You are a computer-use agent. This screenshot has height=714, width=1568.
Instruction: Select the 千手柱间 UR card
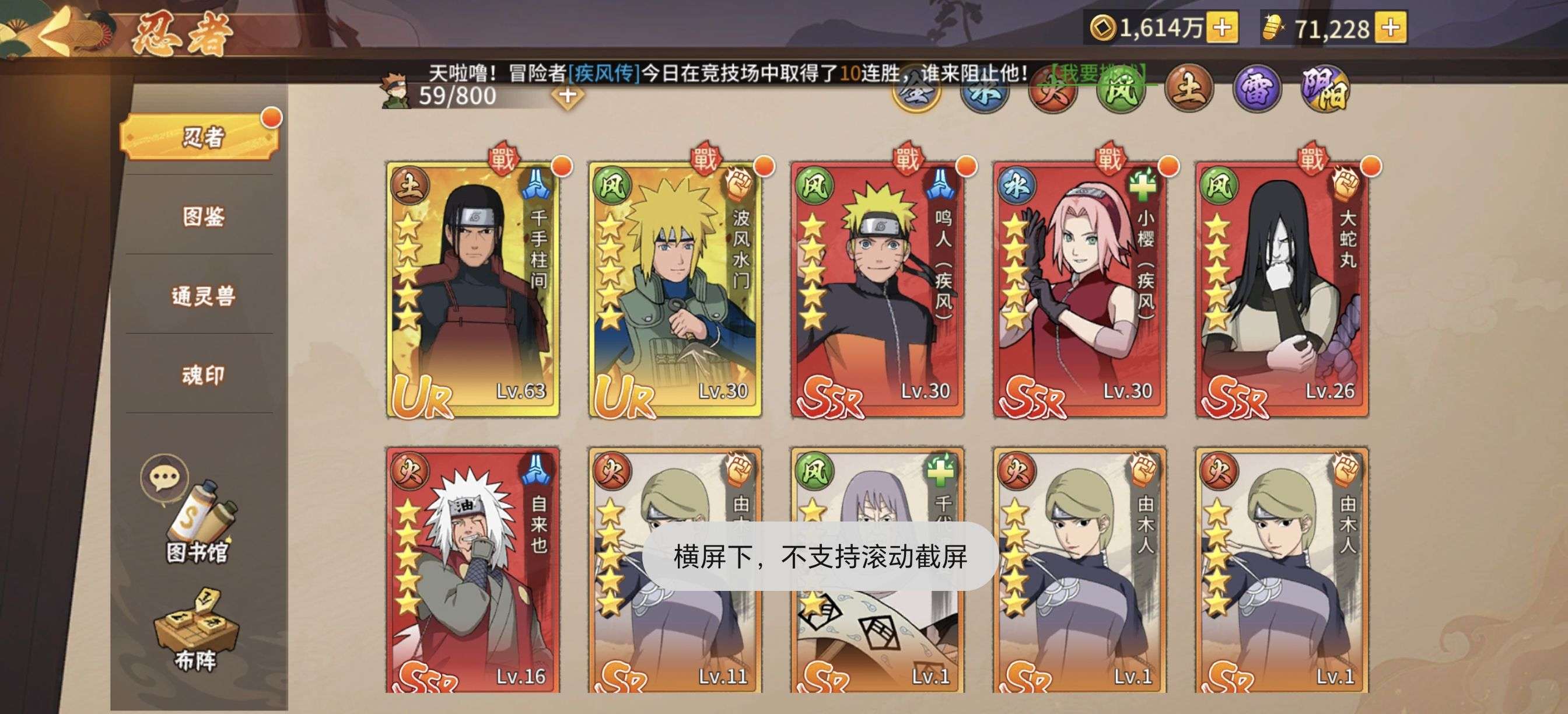point(473,290)
